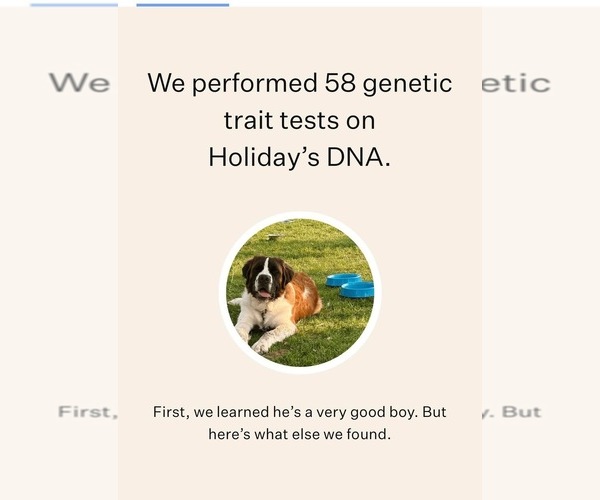Image resolution: width=600 pixels, height=500 pixels.
Task: Select the darker blue progress segment
Action: [182, 4]
